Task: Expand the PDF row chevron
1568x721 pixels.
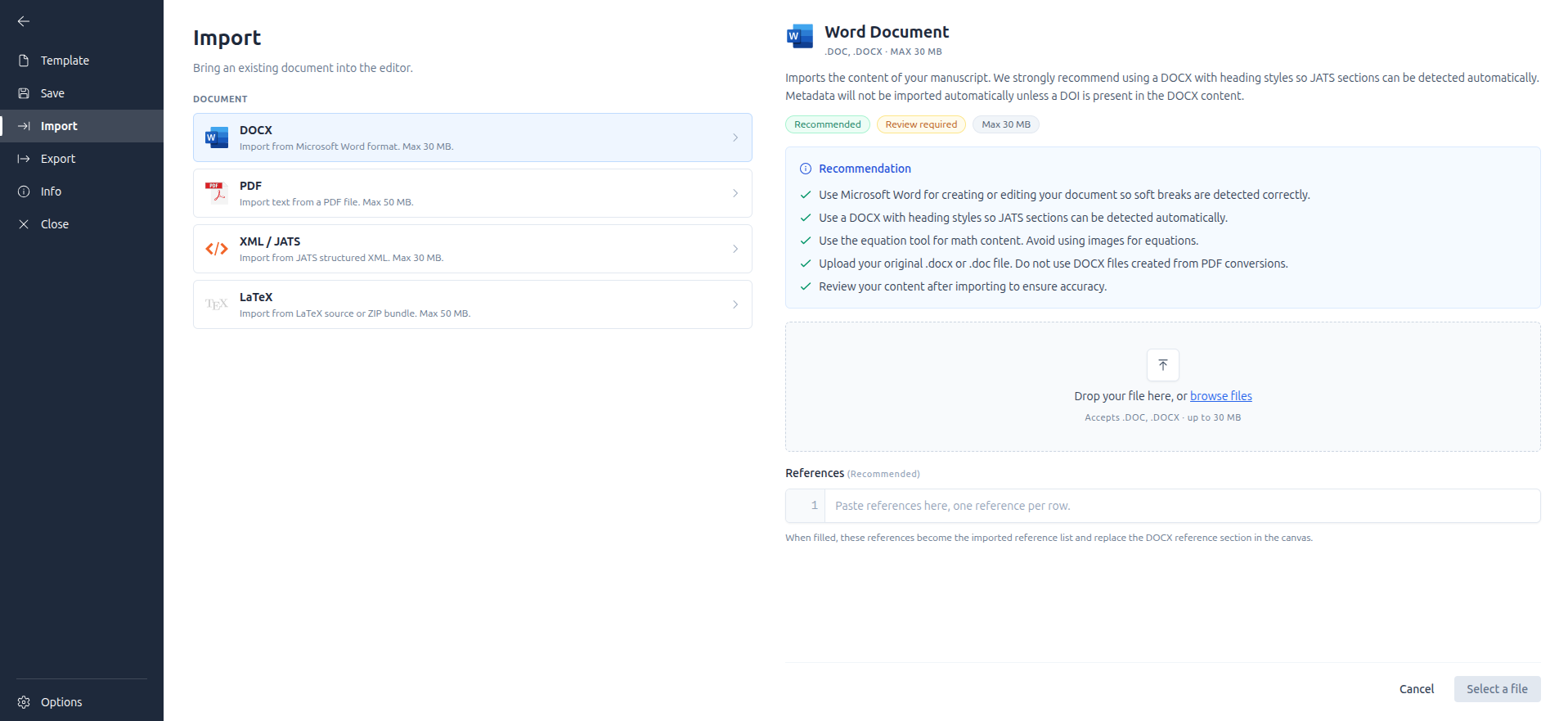Action: (735, 193)
